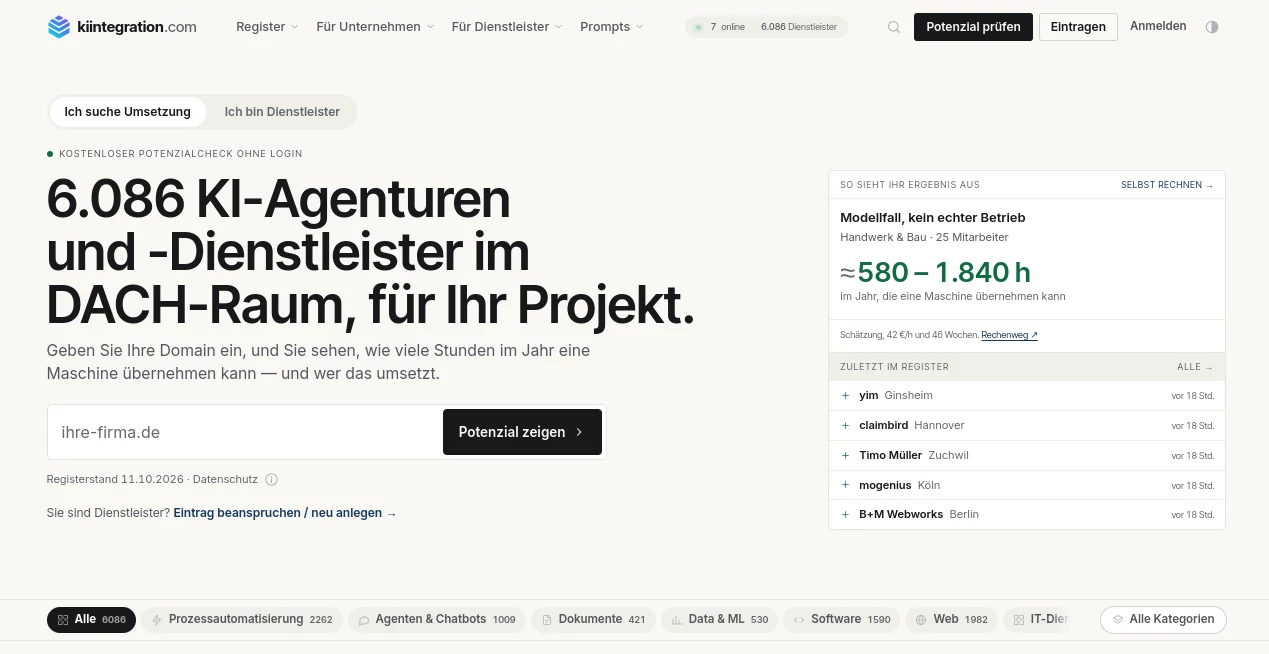Expand the Für Dienstleister menu
The height and width of the screenshot is (654, 1269).
point(507,27)
